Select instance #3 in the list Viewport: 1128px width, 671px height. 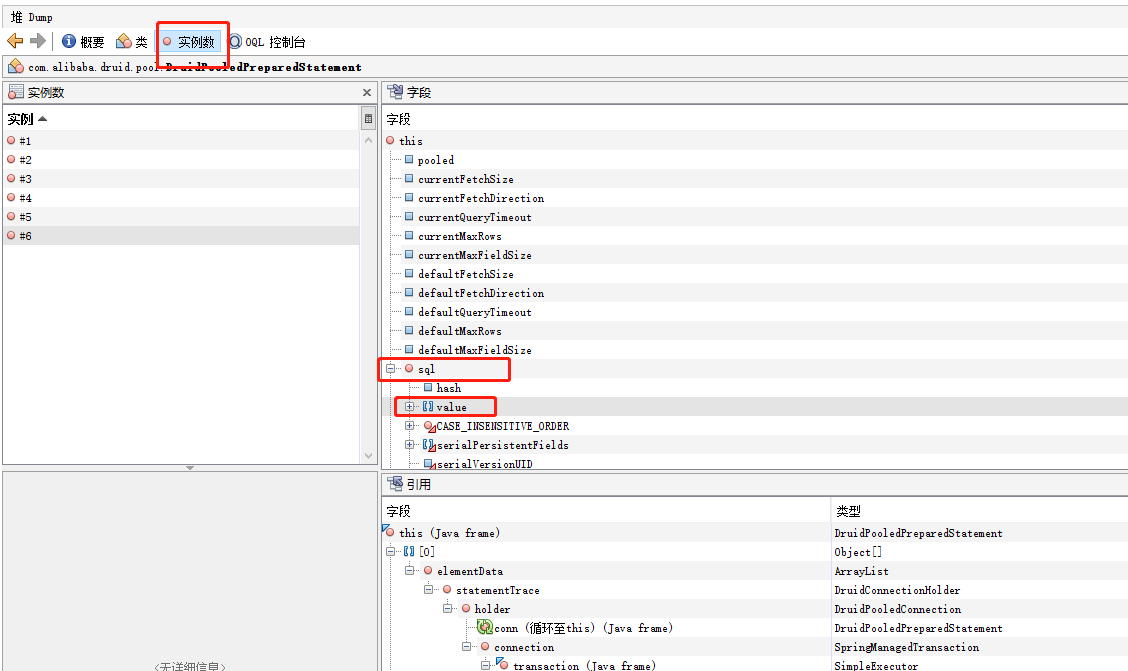(x=25, y=179)
